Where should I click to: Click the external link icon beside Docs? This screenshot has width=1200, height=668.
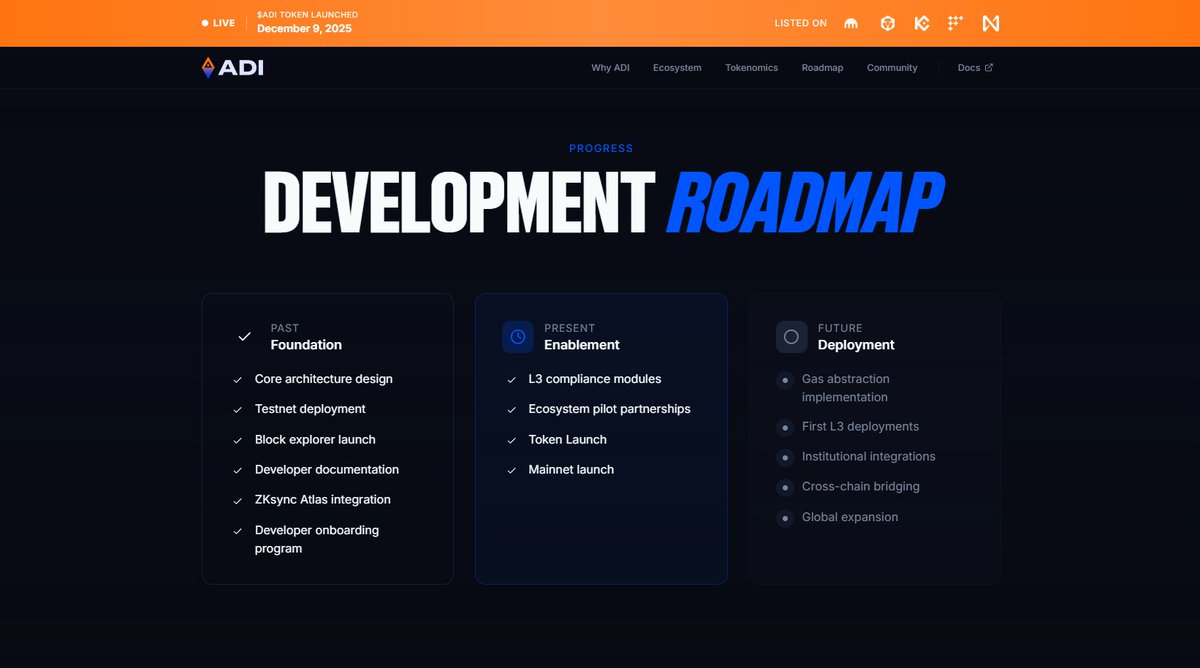coord(989,68)
